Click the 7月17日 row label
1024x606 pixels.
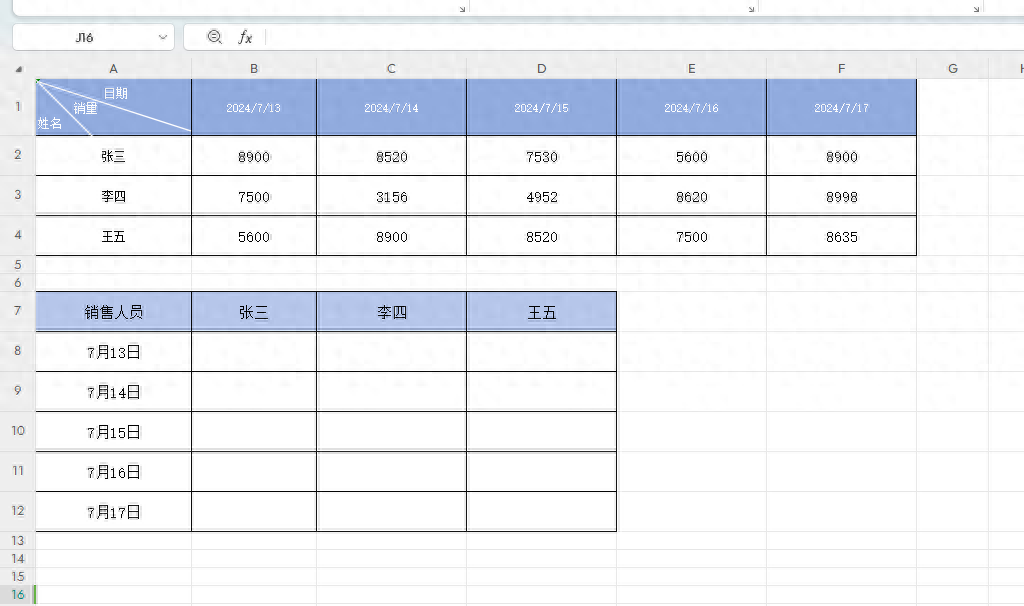(114, 512)
